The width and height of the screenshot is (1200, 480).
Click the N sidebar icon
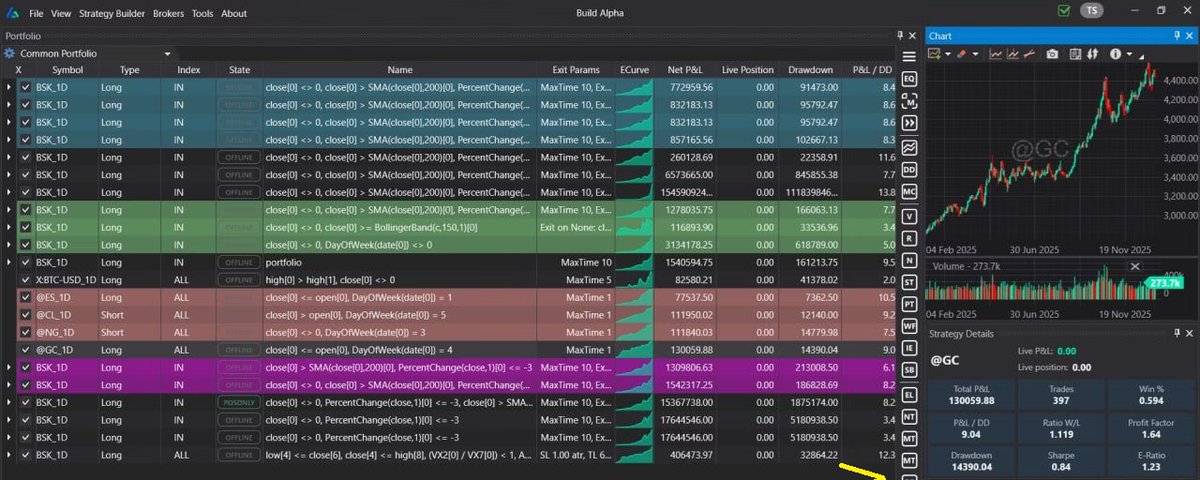point(909,259)
